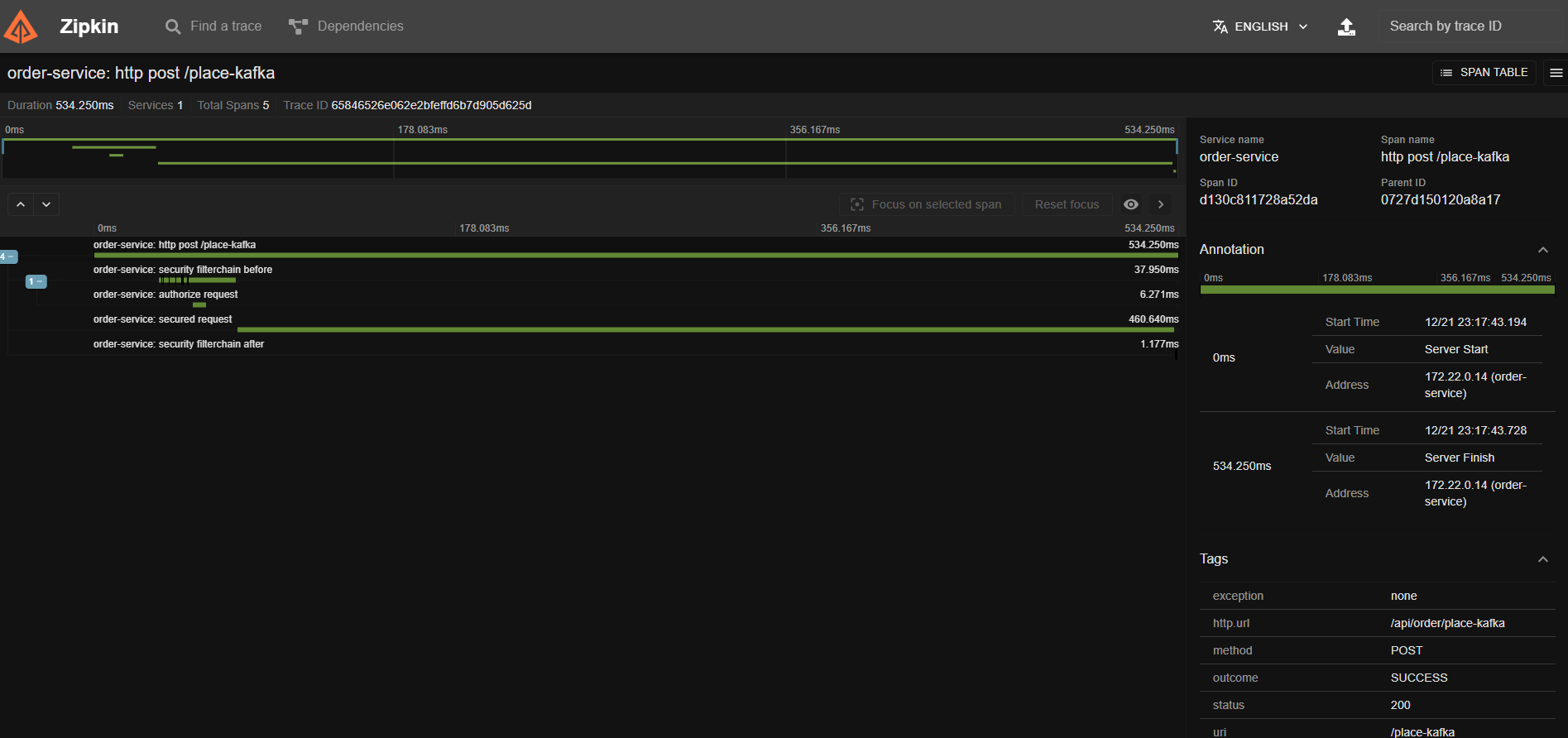Click the Total Spans 5 summary
Viewport: 1568px width, 738px height.
(233, 105)
